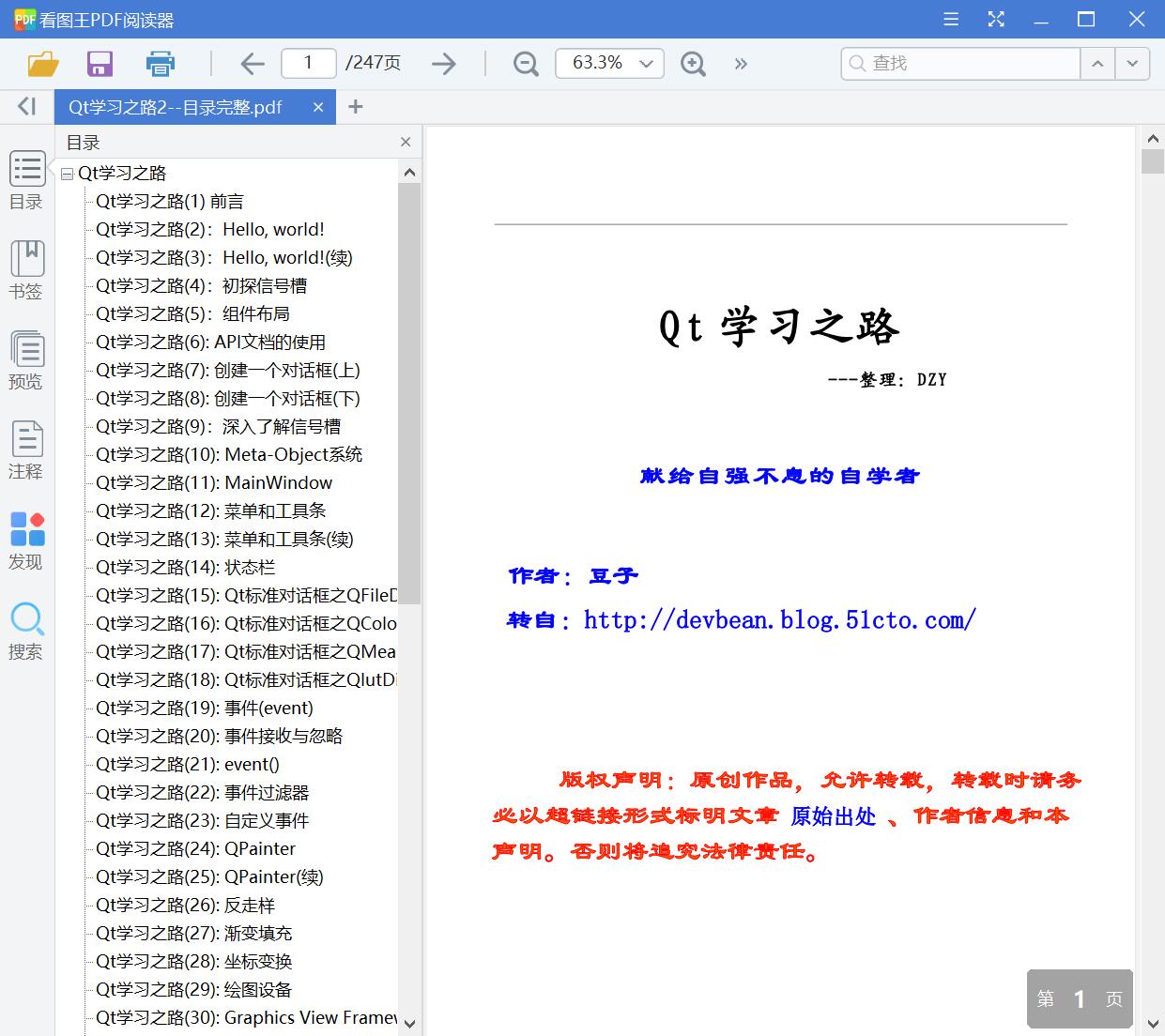
Task: Expand more toolbar options with the chevron
Action: pyautogui.click(x=741, y=63)
